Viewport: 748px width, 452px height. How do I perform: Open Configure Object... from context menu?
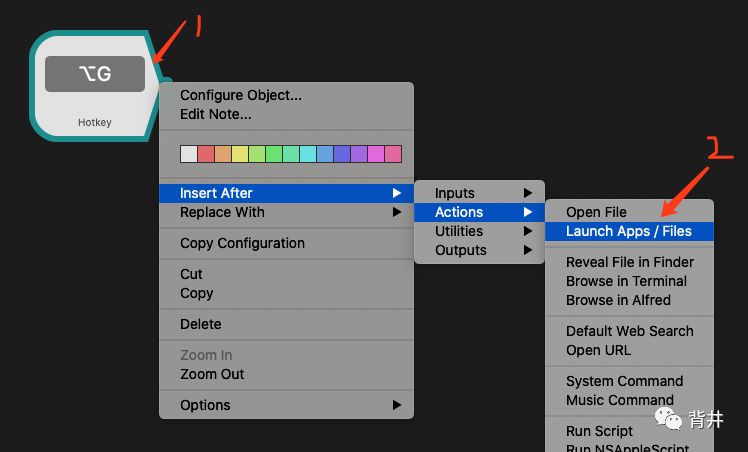241,96
